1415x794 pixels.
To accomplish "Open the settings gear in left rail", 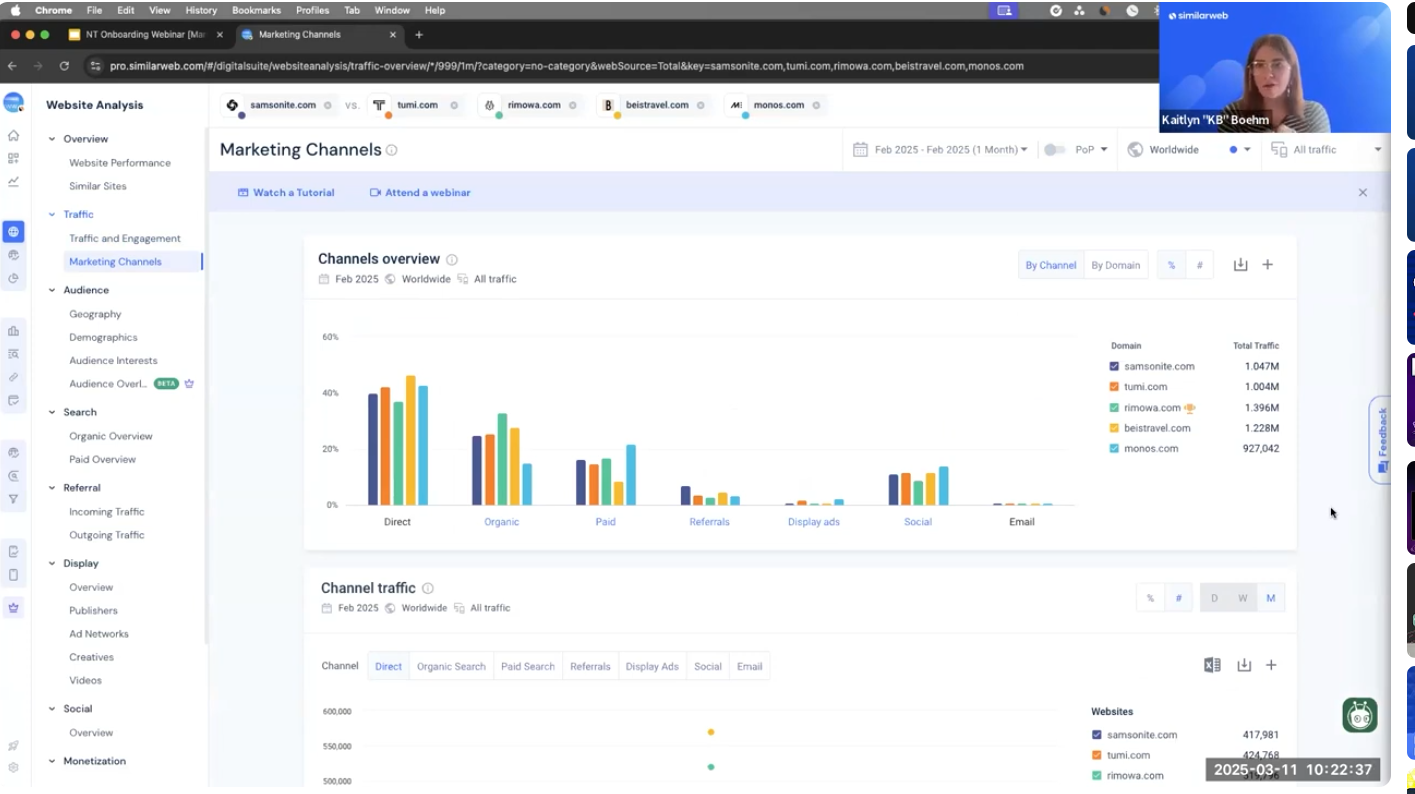I will click(13, 768).
